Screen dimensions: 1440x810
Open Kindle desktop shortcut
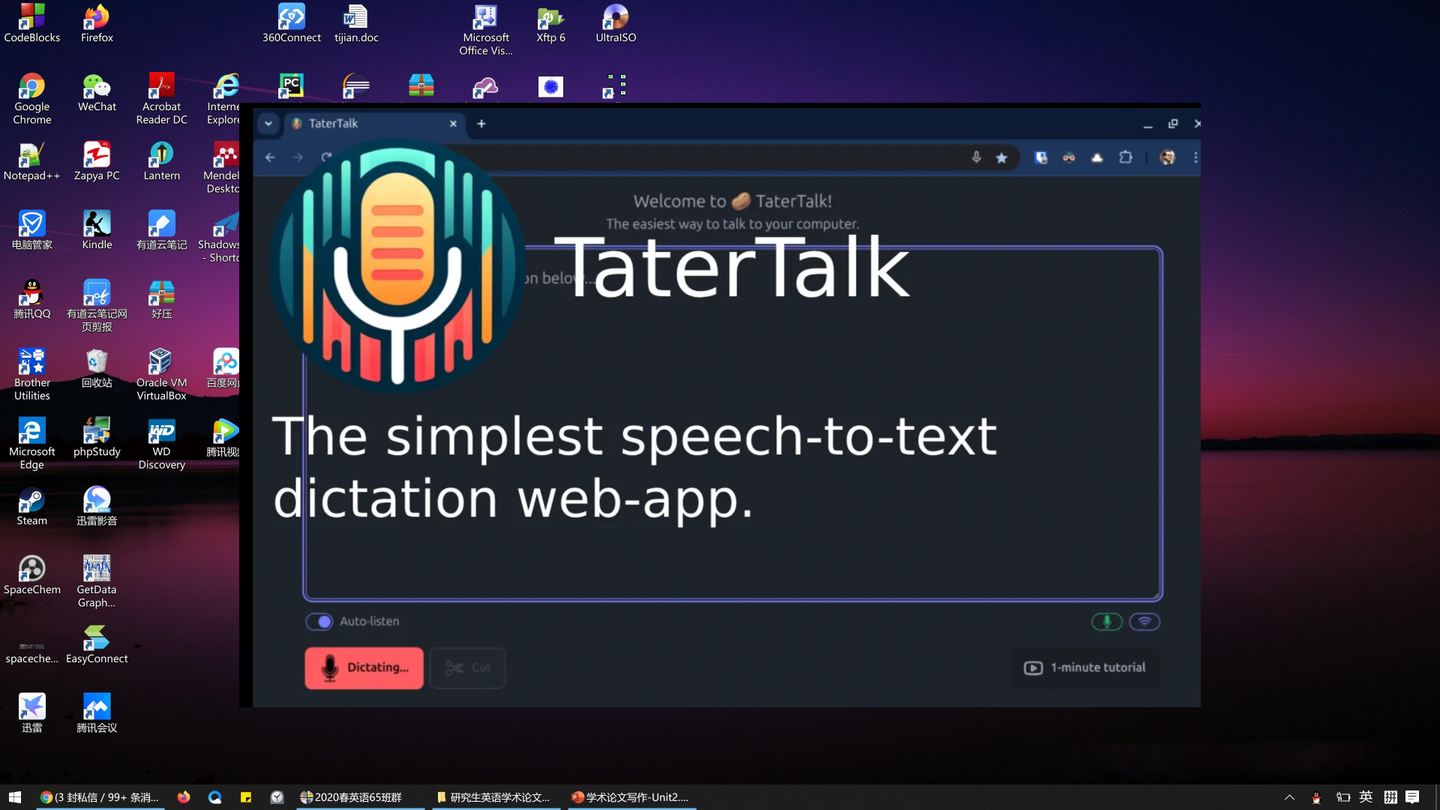pos(97,230)
